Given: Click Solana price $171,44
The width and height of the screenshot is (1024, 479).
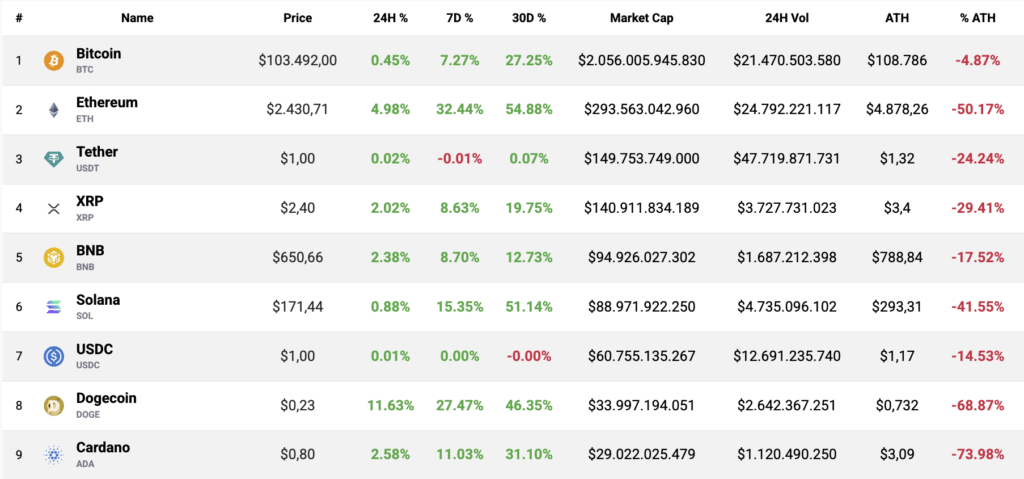Looking at the screenshot, I should pos(298,306).
